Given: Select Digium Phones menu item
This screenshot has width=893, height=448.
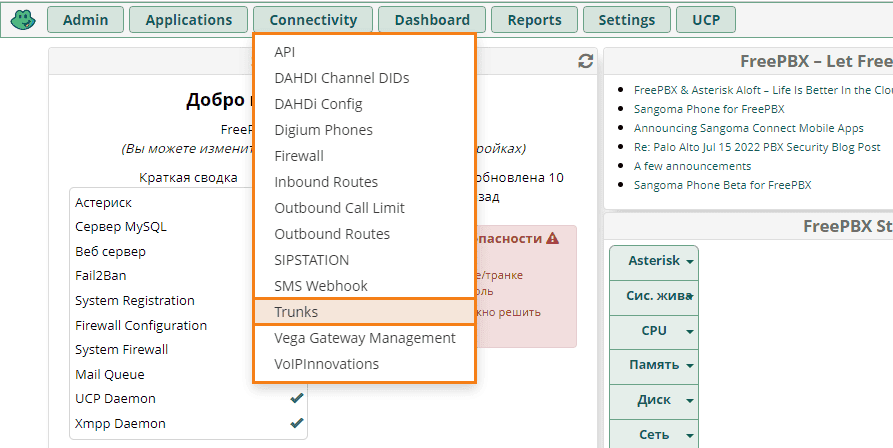Looking at the screenshot, I should [x=364, y=130].
